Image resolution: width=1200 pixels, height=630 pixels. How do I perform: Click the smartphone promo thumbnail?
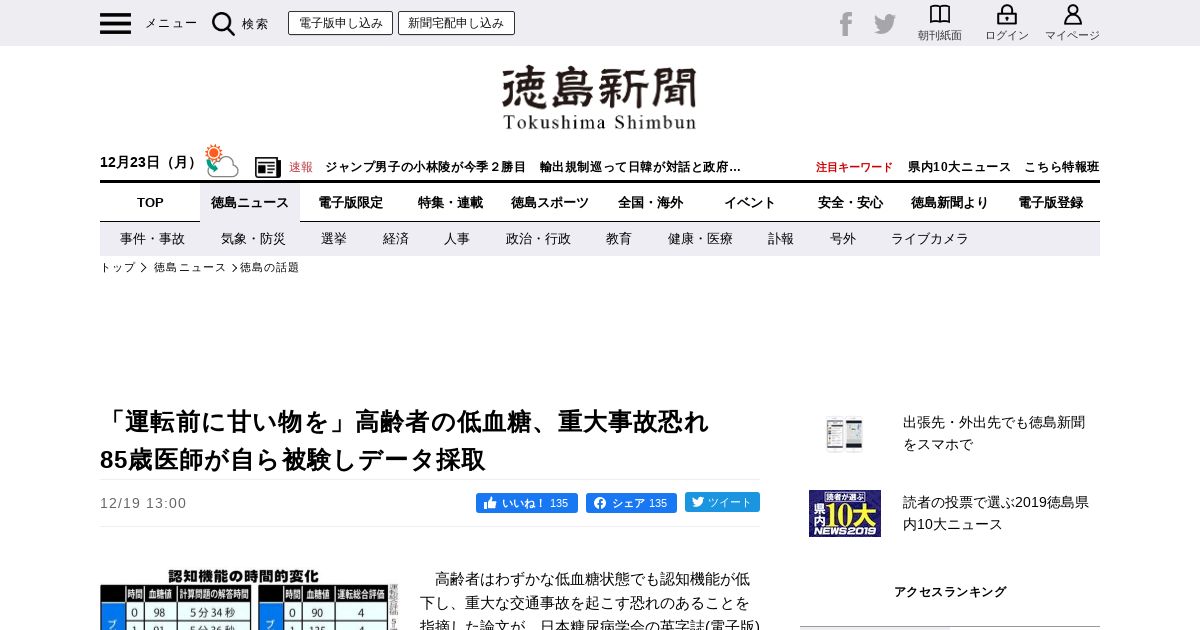tap(844, 434)
